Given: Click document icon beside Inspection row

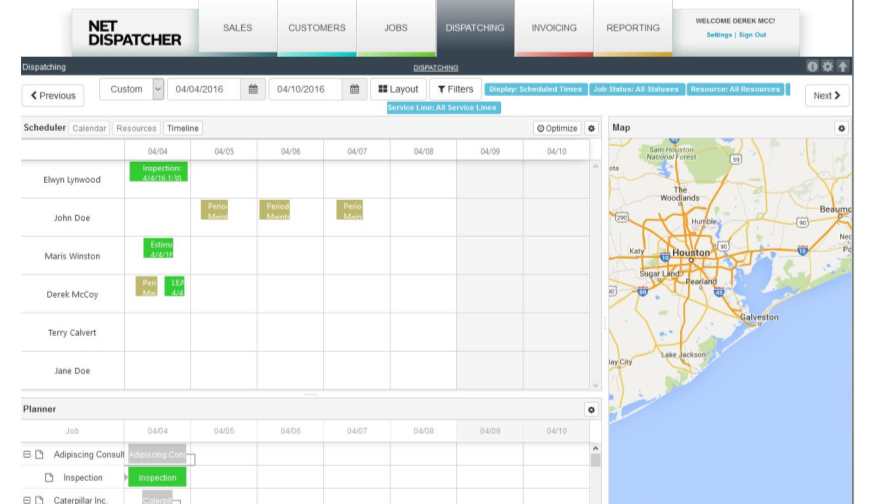Looking at the screenshot, I should point(49,477).
